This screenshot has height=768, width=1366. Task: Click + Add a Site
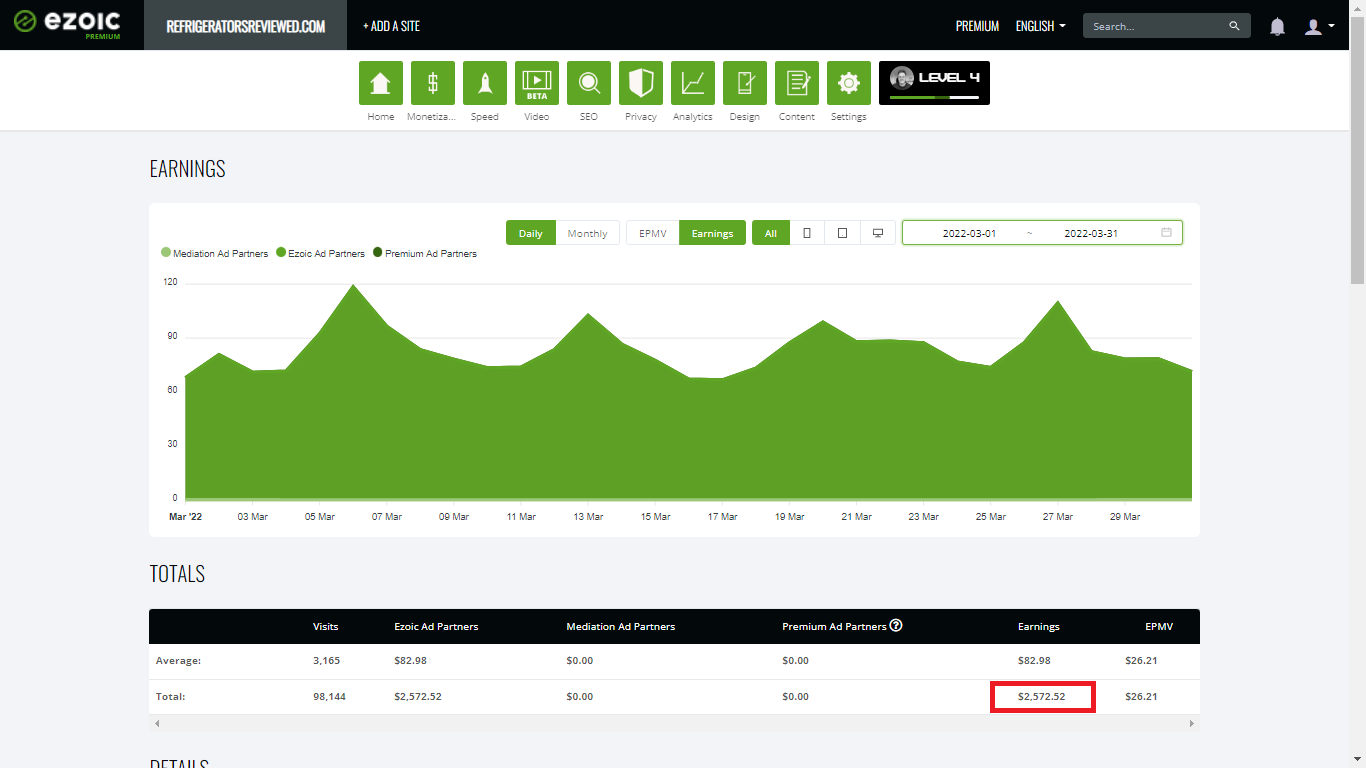click(x=391, y=26)
